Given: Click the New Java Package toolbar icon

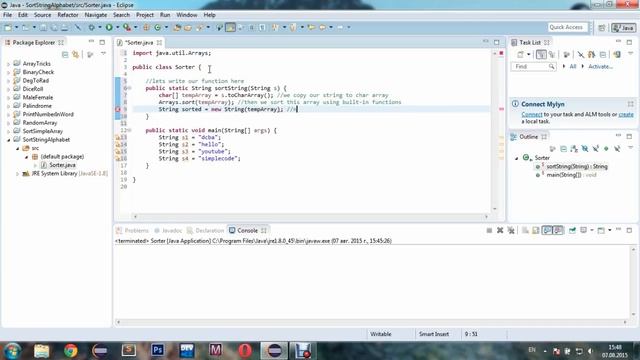Looking at the screenshot, I should tap(146, 27).
